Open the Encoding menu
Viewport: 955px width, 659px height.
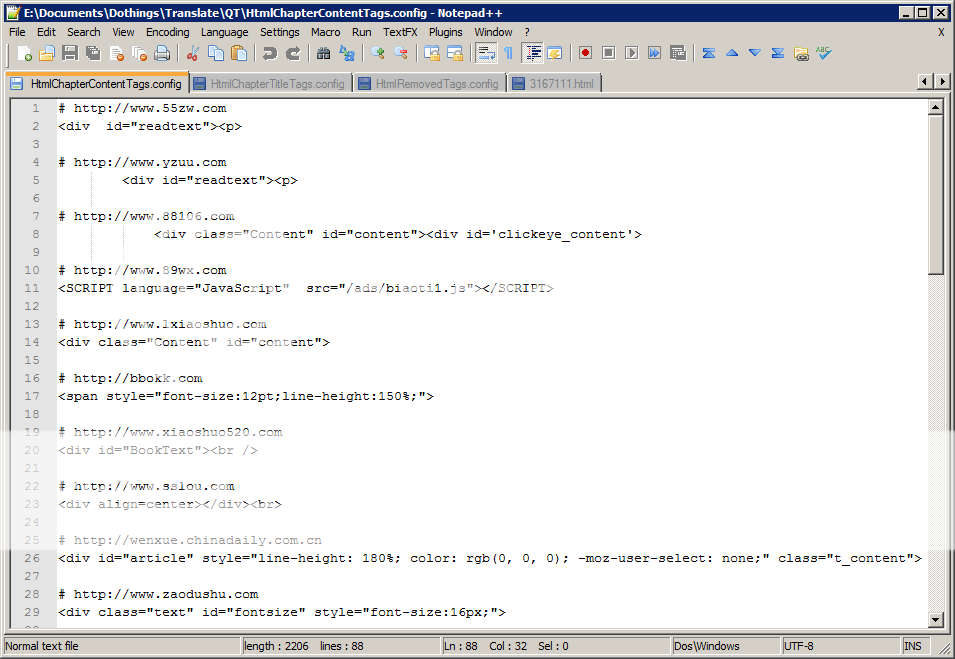click(x=167, y=32)
